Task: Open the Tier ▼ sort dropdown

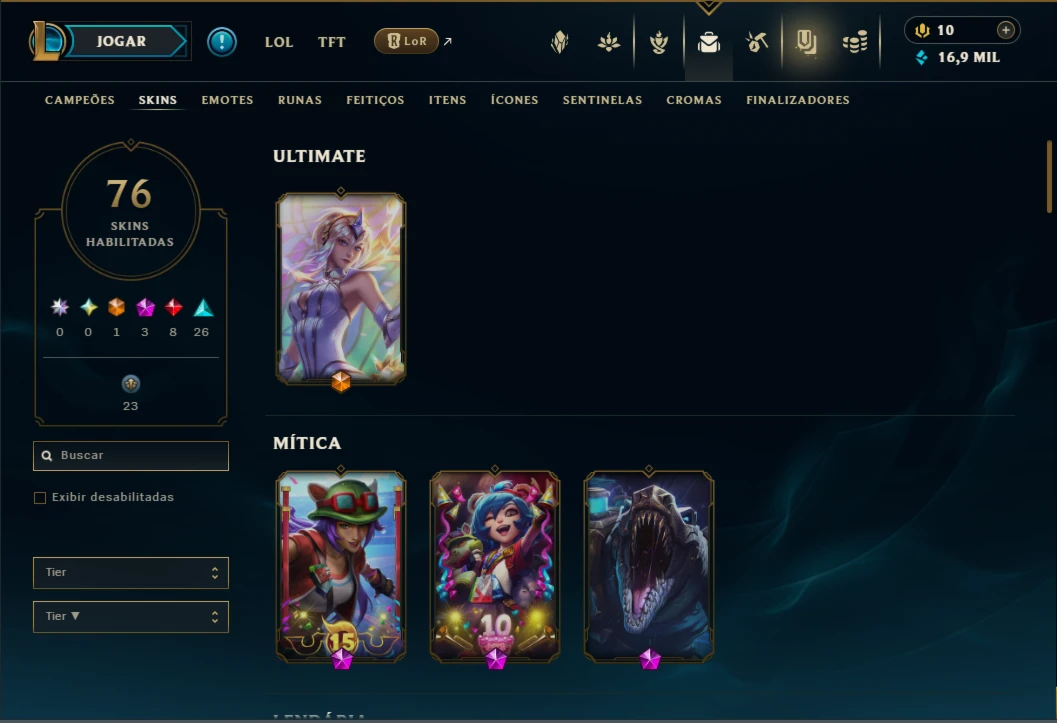Action: [x=131, y=617]
